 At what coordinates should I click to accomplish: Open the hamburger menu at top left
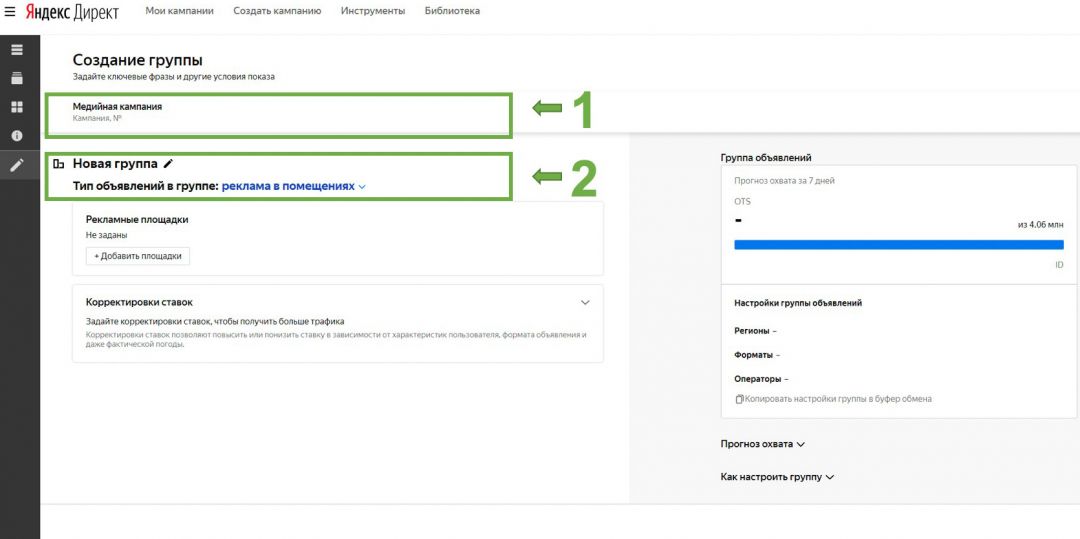pyautogui.click(x=10, y=11)
